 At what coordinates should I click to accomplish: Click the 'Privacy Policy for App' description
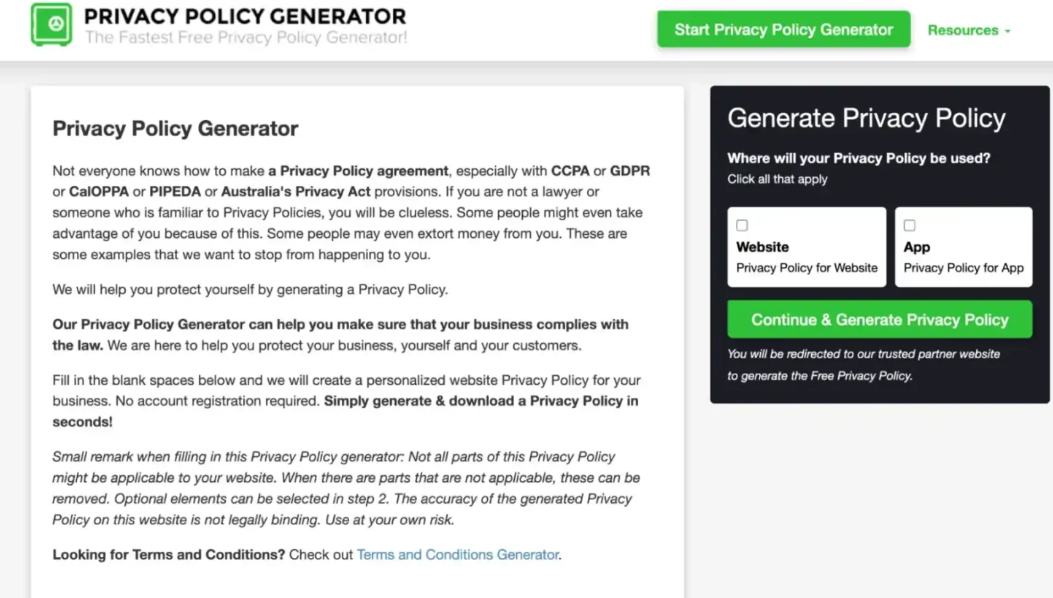[x=963, y=268]
